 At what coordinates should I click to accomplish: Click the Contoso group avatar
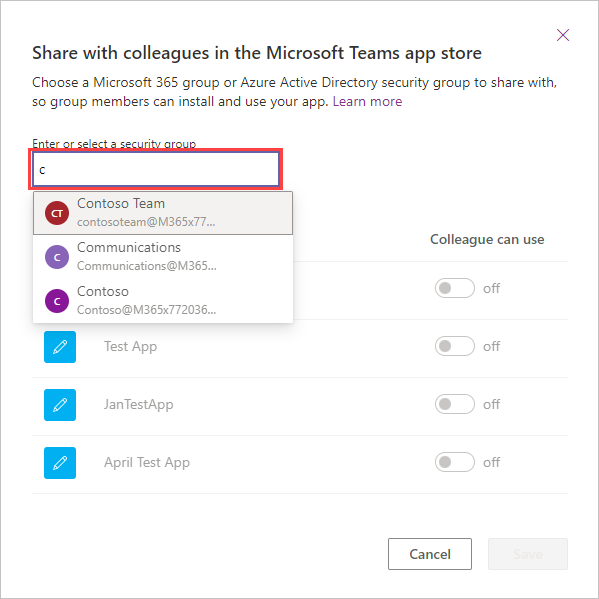click(57, 301)
